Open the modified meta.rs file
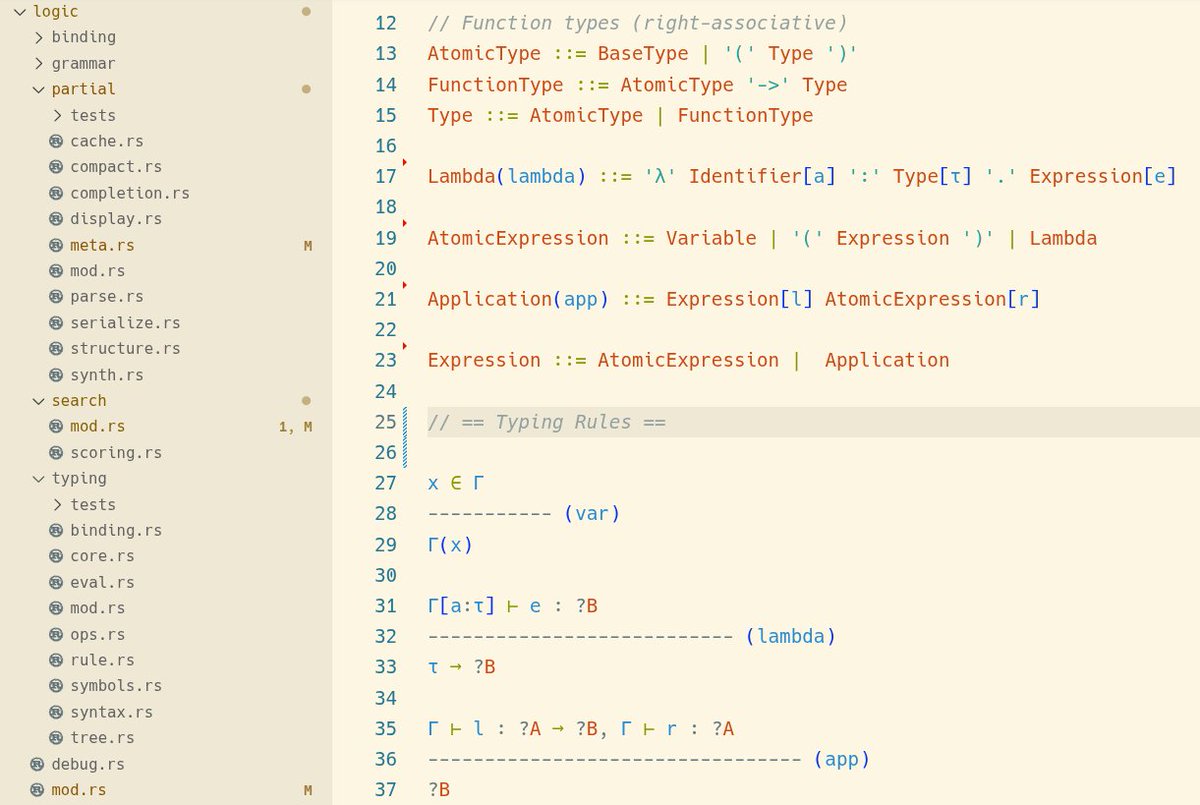The width and height of the screenshot is (1200, 805). (102, 245)
